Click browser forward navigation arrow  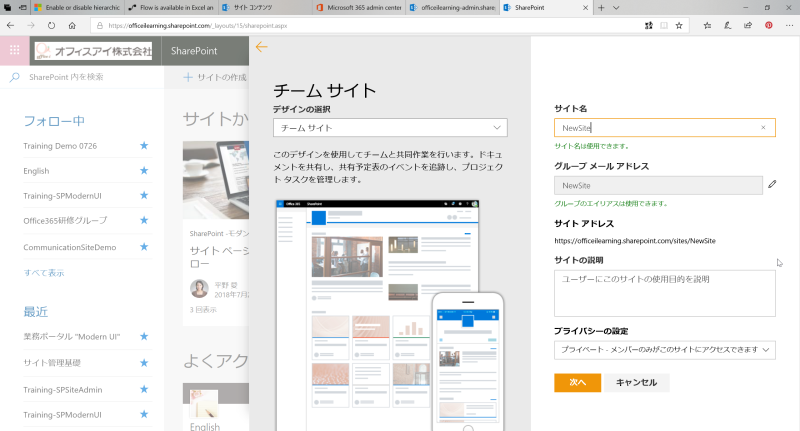[x=31, y=26]
